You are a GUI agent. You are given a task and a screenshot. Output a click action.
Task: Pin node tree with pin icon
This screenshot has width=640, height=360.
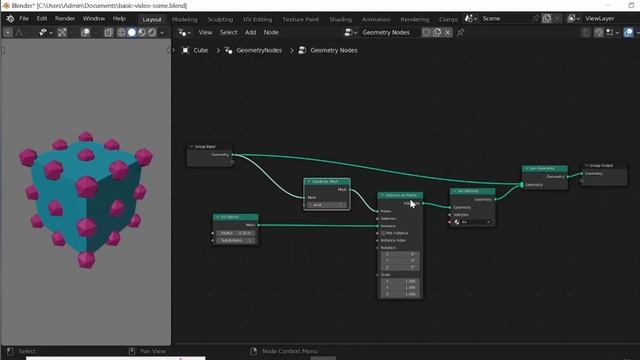[460, 32]
